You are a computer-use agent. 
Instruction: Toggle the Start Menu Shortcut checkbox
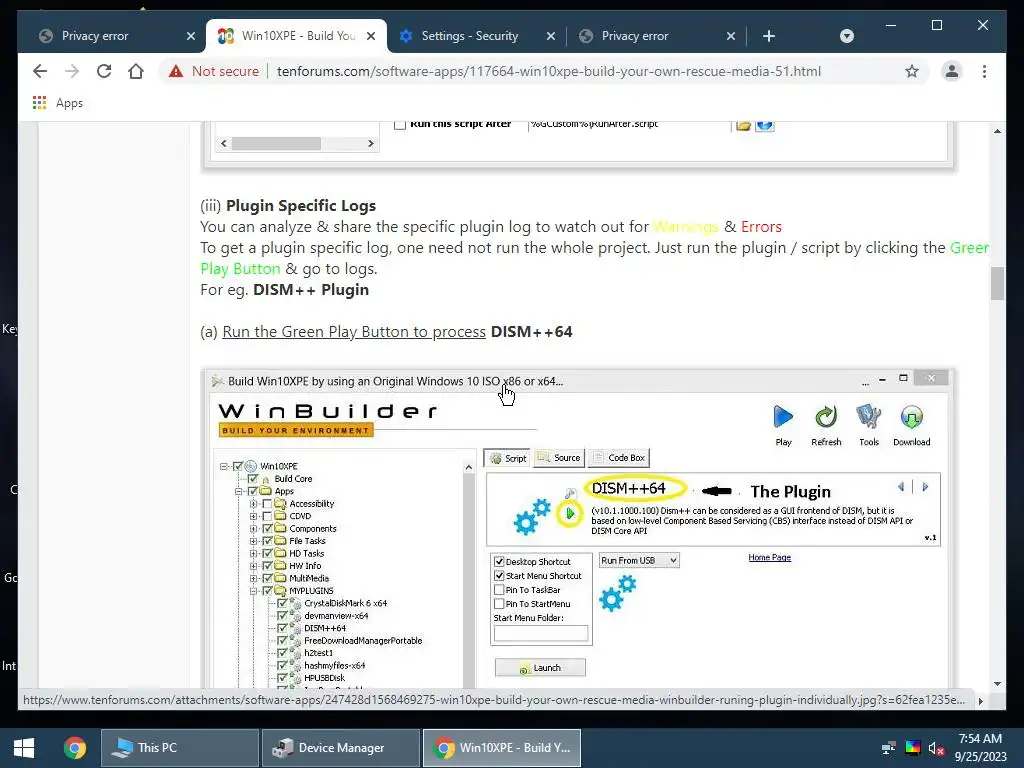click(x=500, y=575)
